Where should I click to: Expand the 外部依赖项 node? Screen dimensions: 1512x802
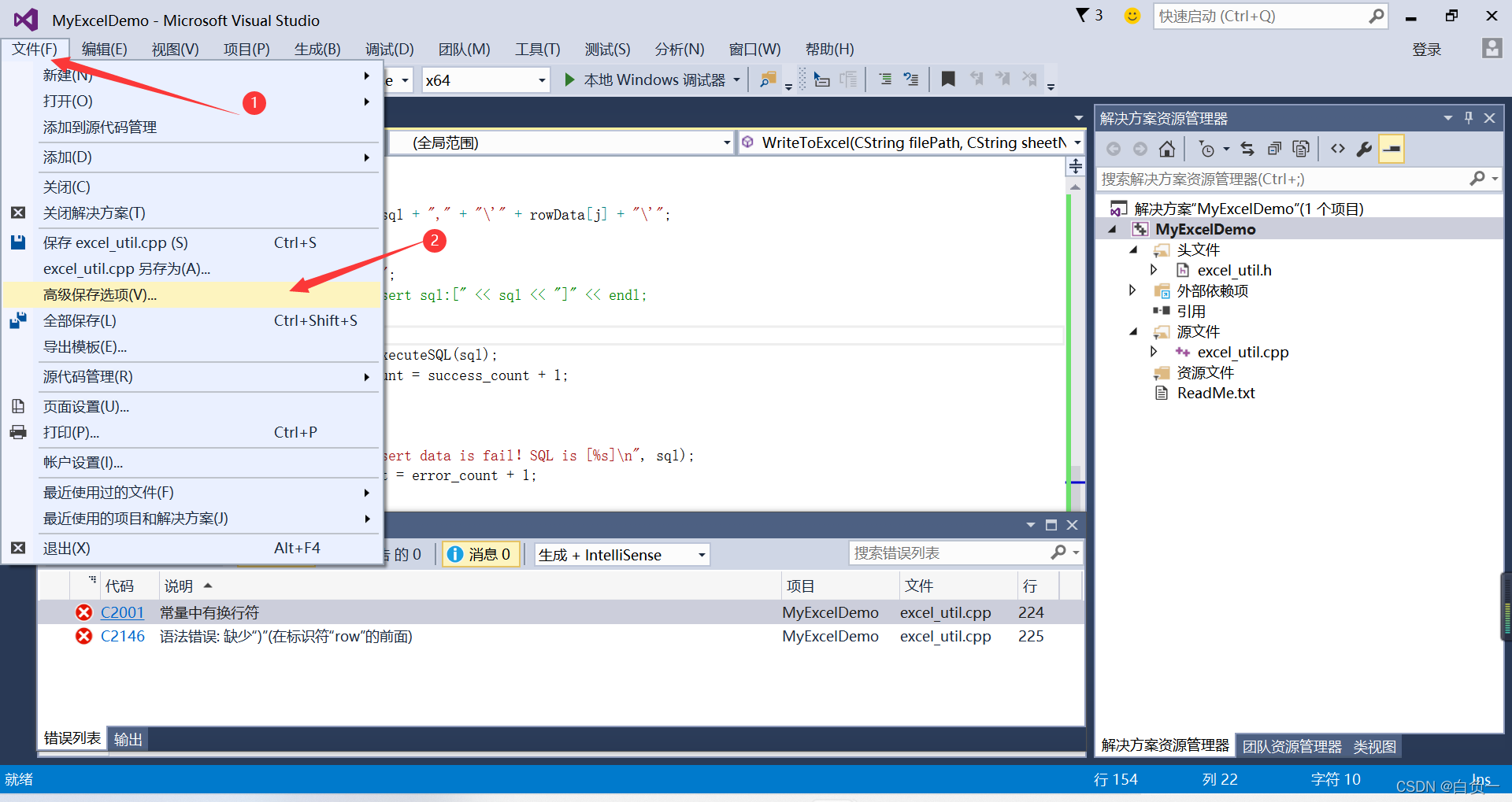pyautogui.click(x=1133, y=290)
